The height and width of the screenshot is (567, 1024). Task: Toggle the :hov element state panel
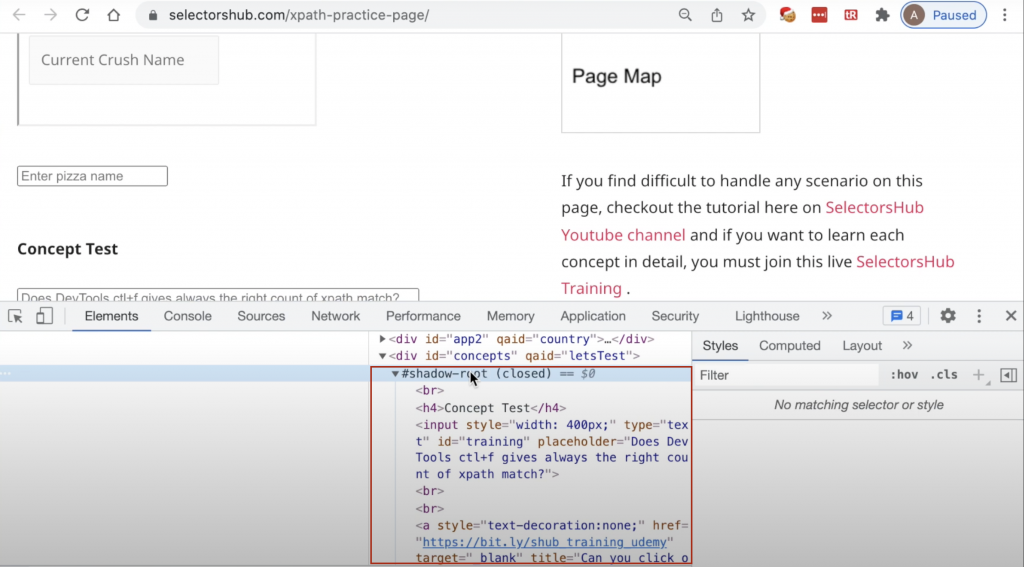904,375
